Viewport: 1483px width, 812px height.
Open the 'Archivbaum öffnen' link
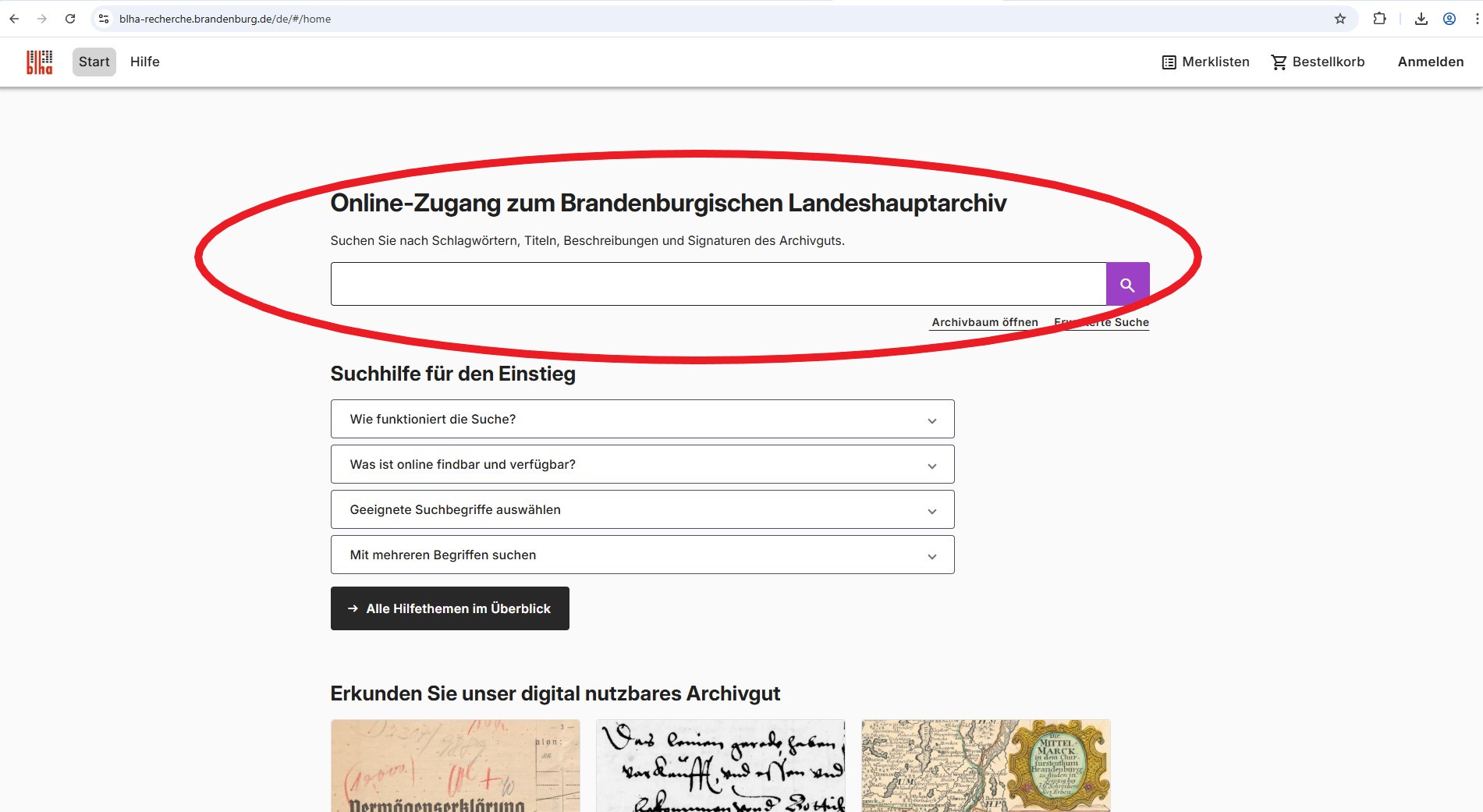click(x=984, y=322)
